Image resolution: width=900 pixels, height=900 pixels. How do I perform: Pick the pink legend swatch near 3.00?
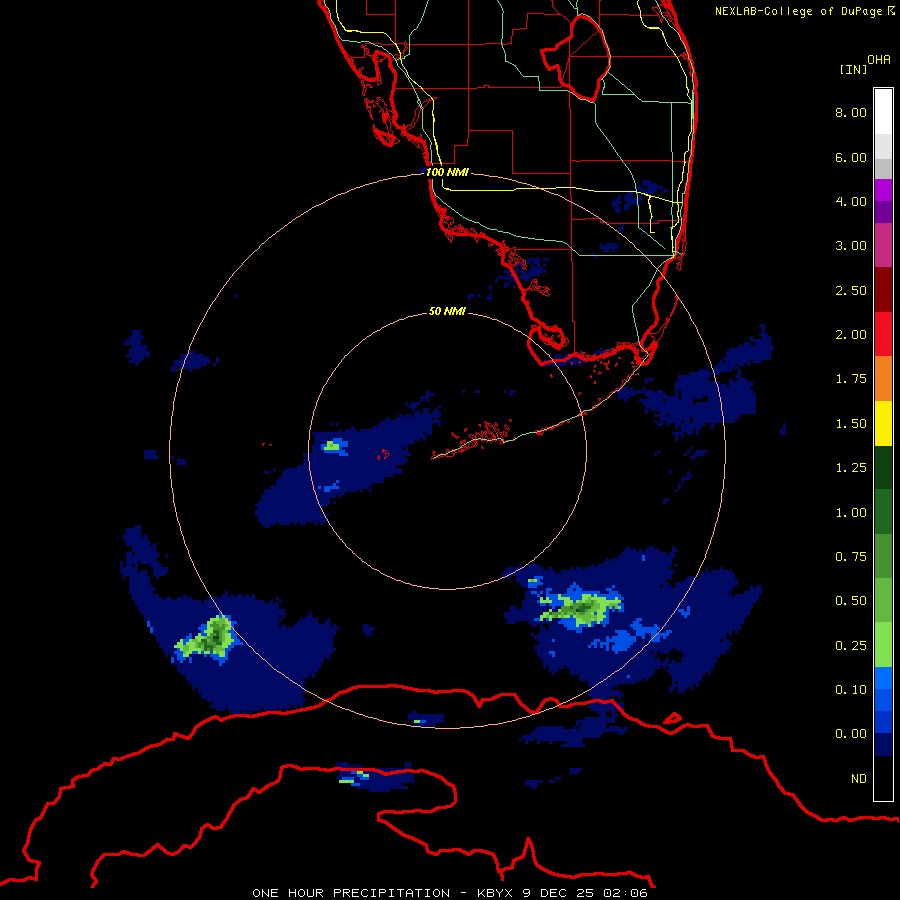(x=883, y=246)
